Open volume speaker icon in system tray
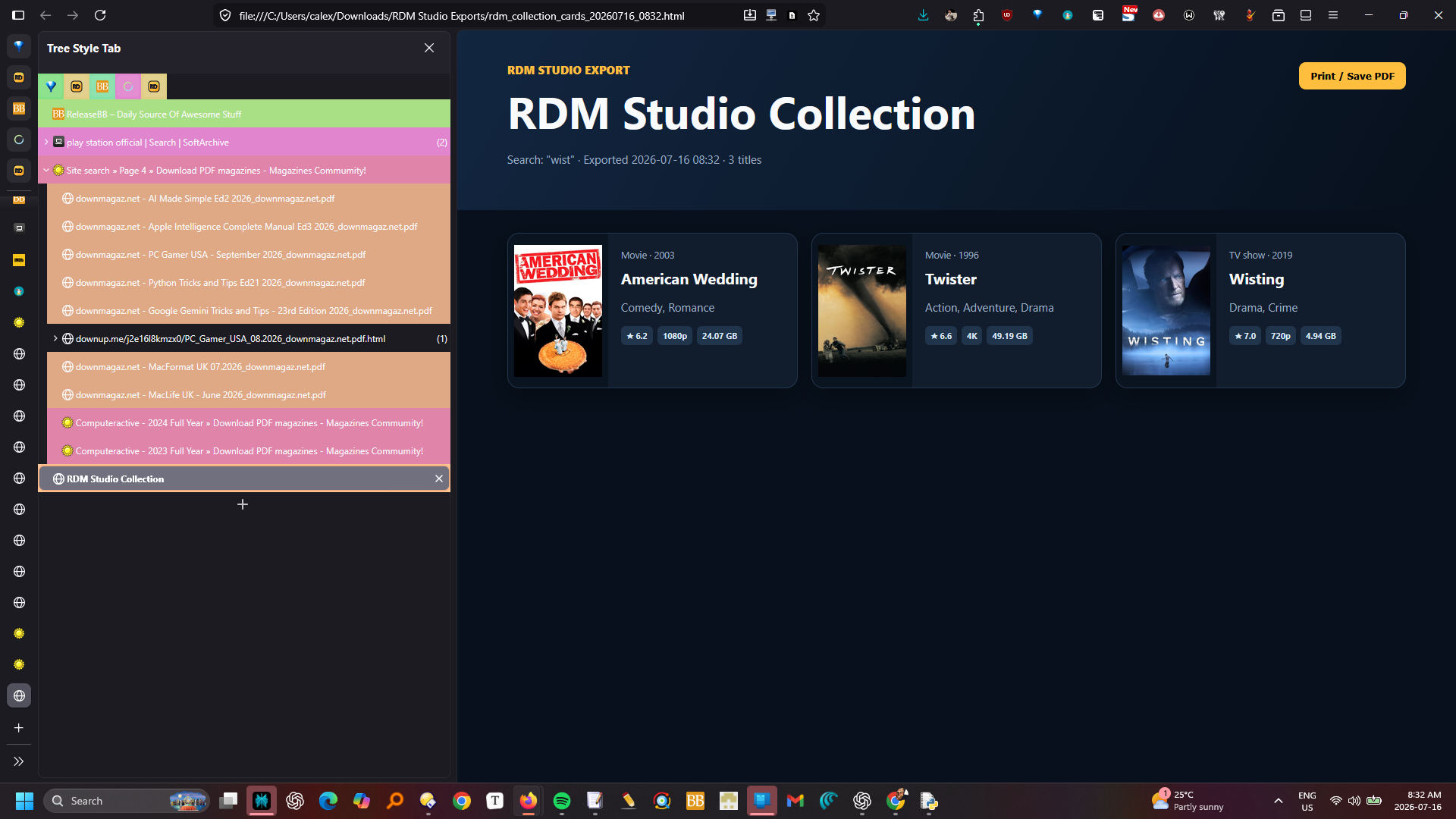This screenshot has width=1456, height=819. coord(1354,801)
